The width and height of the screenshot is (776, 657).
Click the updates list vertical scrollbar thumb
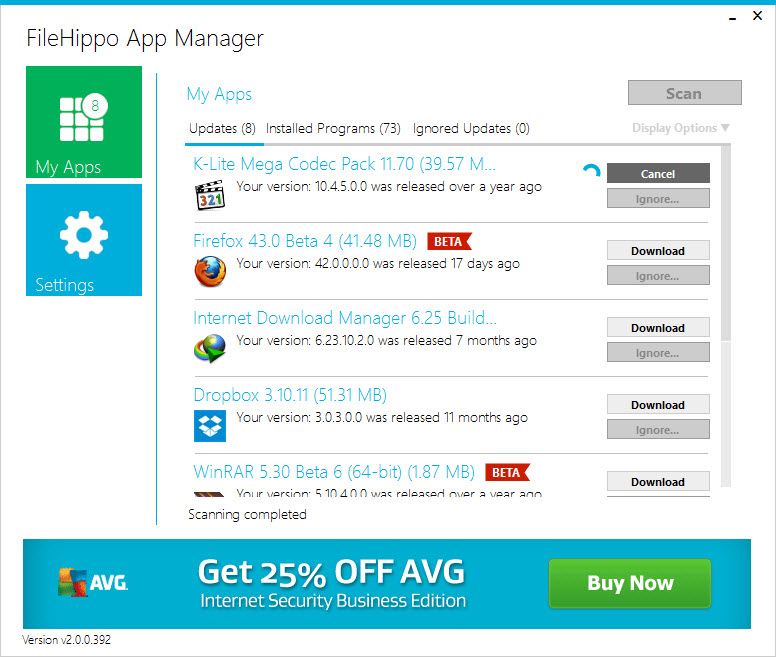726,242
